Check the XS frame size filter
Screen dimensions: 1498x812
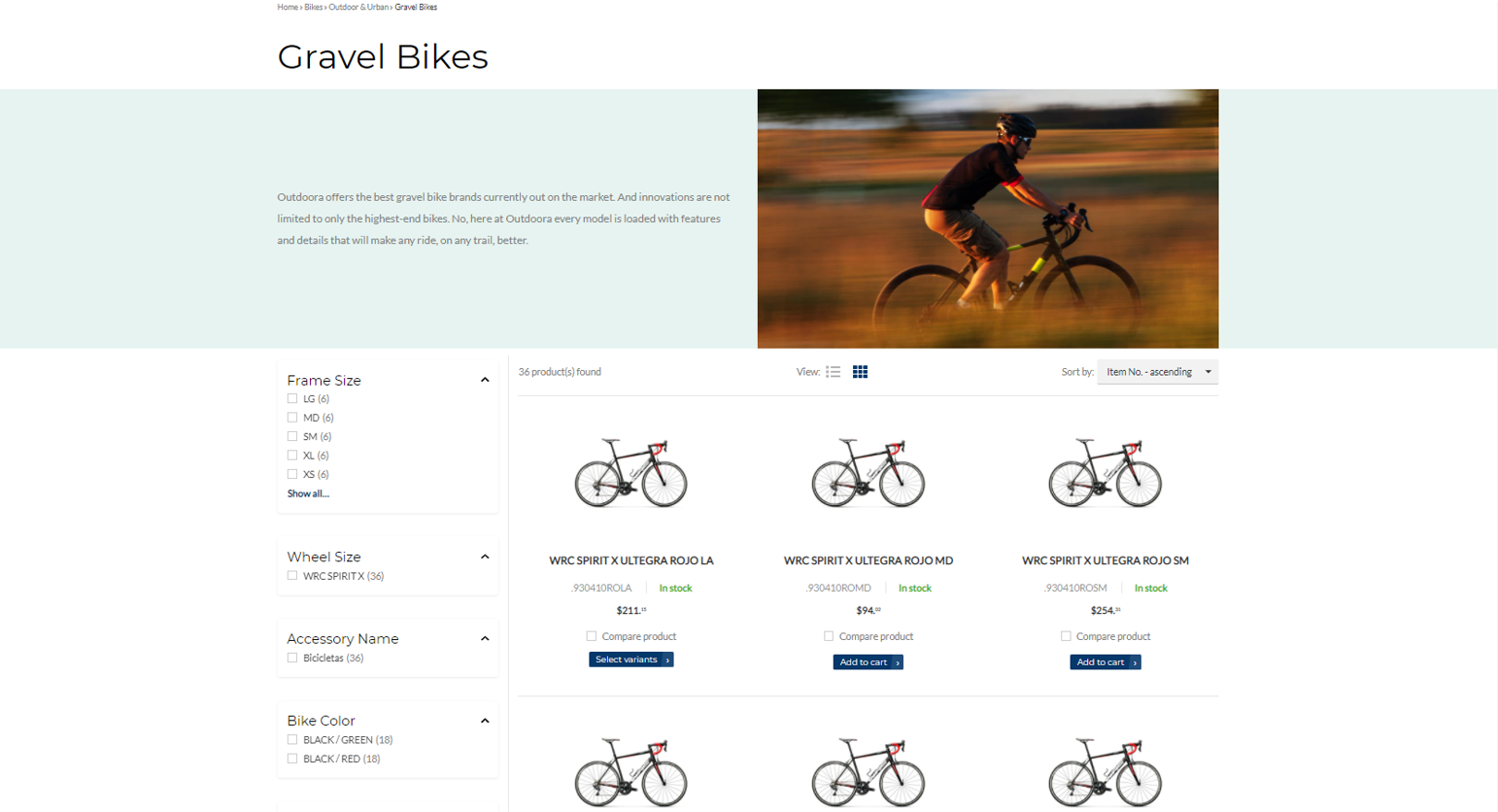292,474
